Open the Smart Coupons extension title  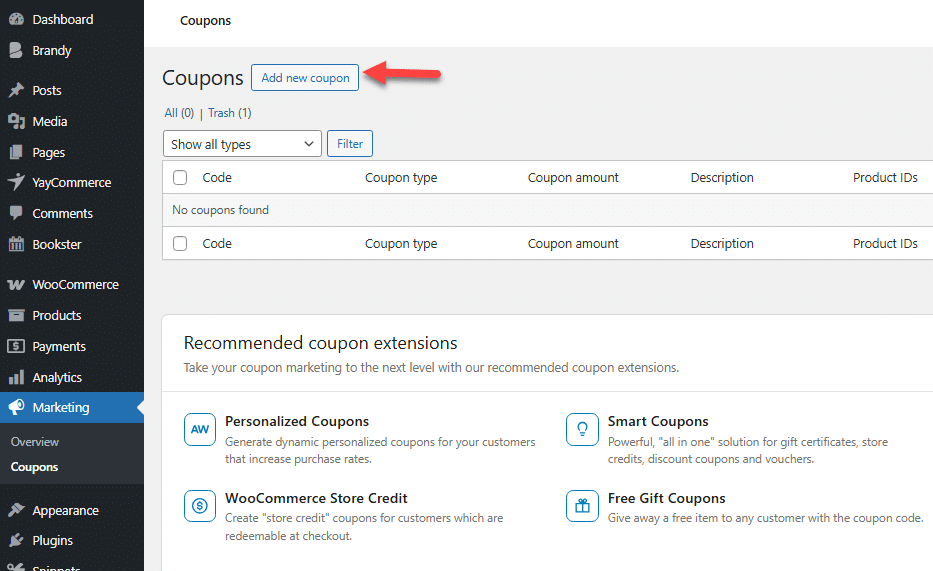point(658,421)
